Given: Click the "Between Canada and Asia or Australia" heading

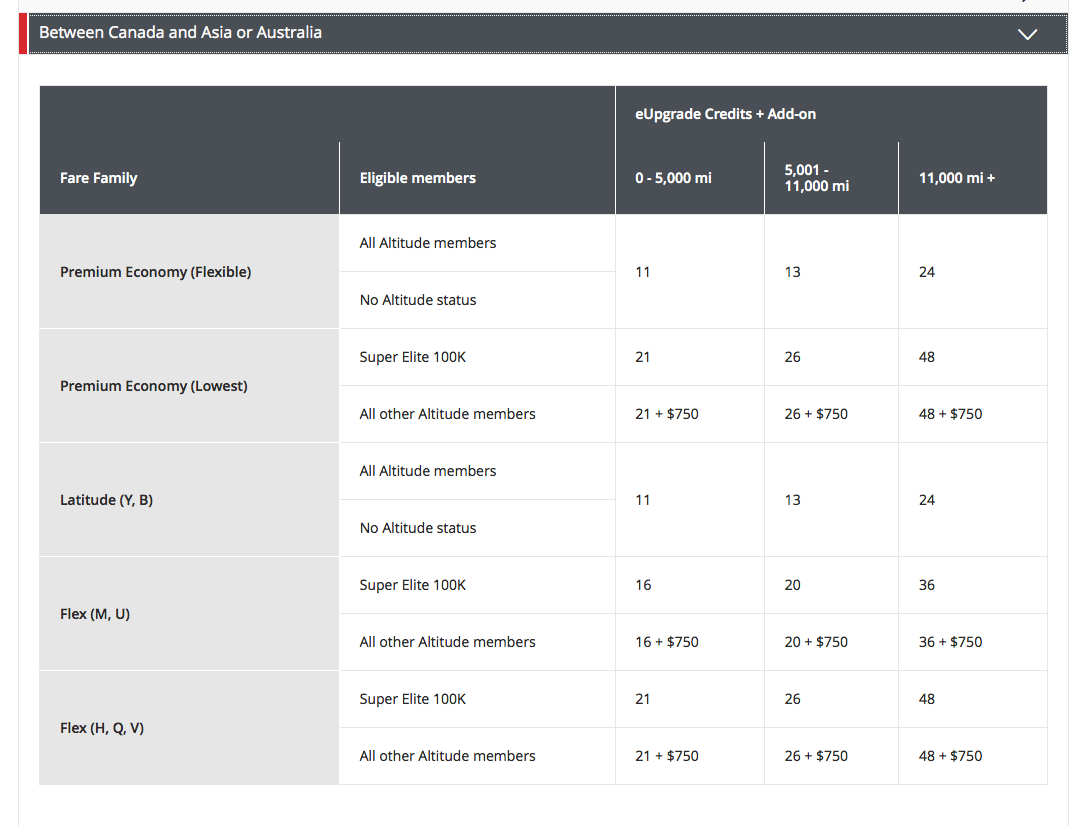Looking at the screenshot, I should (x=180, y=33).
